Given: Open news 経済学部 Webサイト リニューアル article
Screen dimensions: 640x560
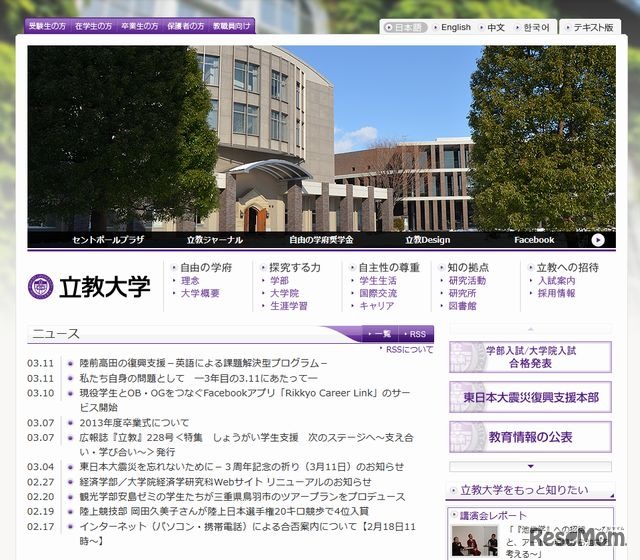Looking at the screenshot, I should [225, 482].
